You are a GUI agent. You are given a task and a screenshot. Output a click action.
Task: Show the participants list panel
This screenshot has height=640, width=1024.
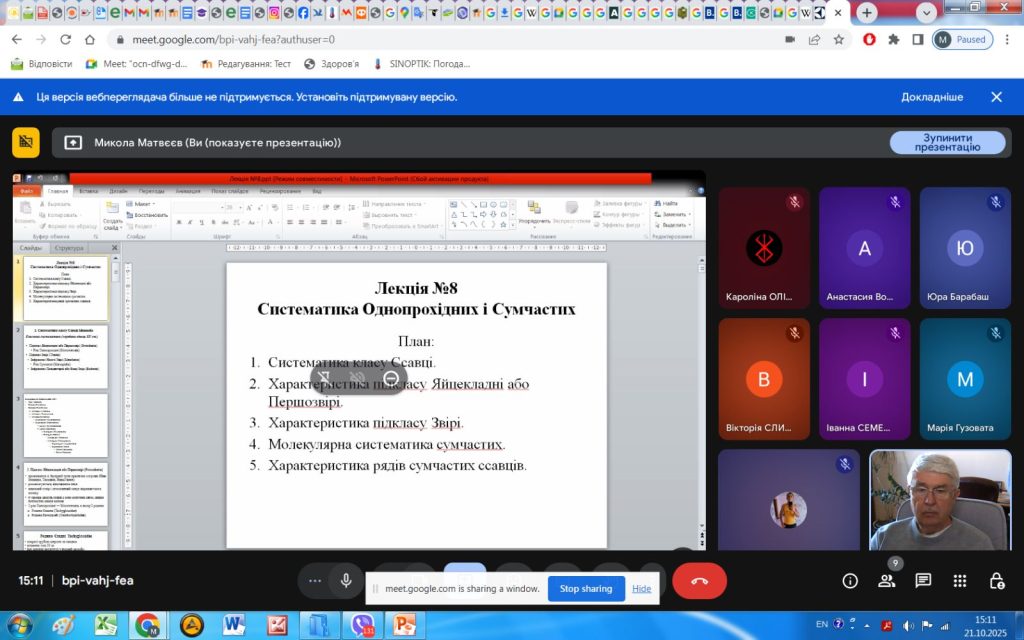886,581
